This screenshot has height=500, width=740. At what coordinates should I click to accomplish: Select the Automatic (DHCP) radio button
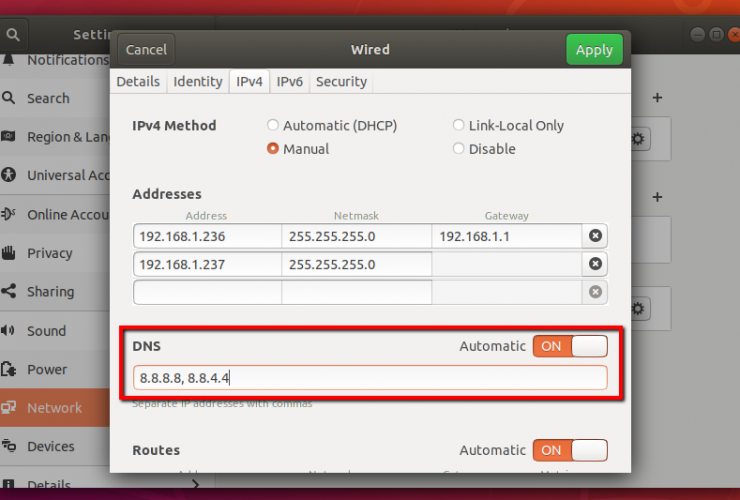tap(272, 126)
